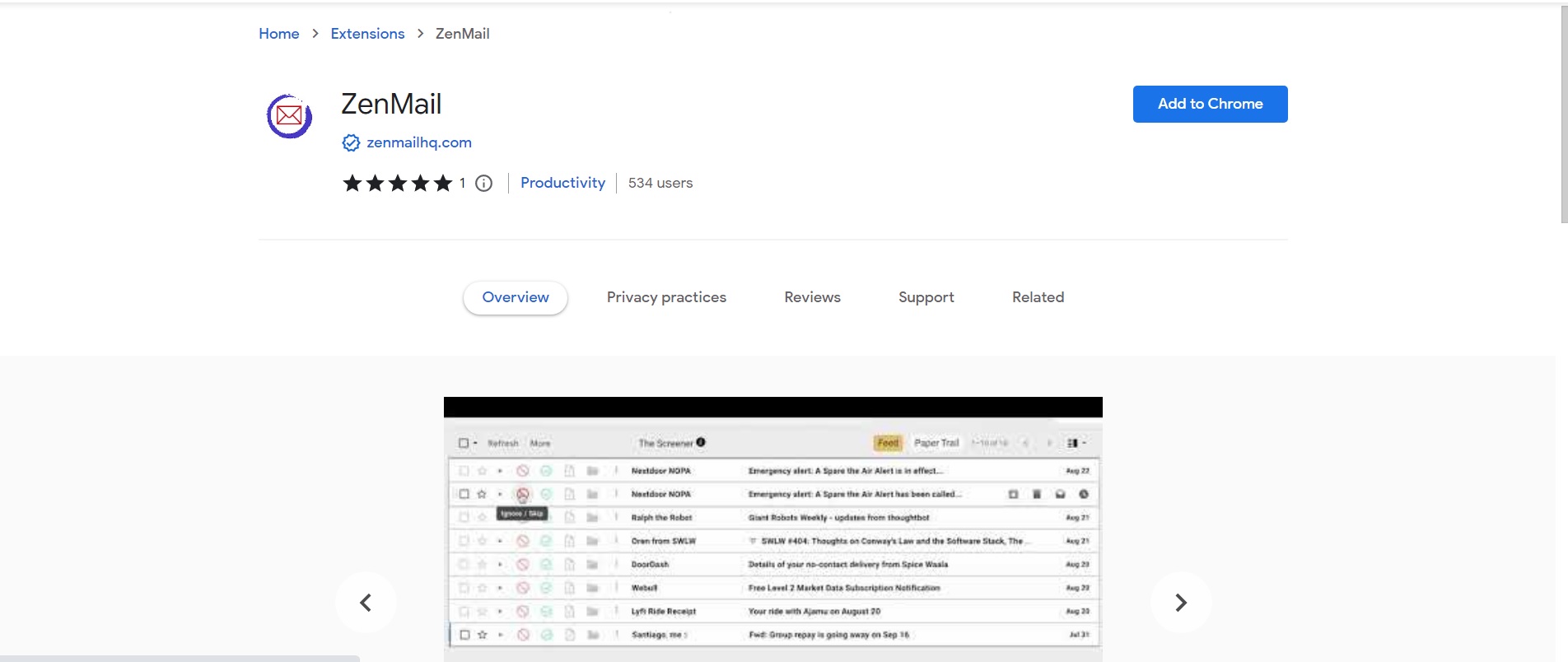
Task: Show the previous screenshot with left arrow
Action: [x=366, y=603]
